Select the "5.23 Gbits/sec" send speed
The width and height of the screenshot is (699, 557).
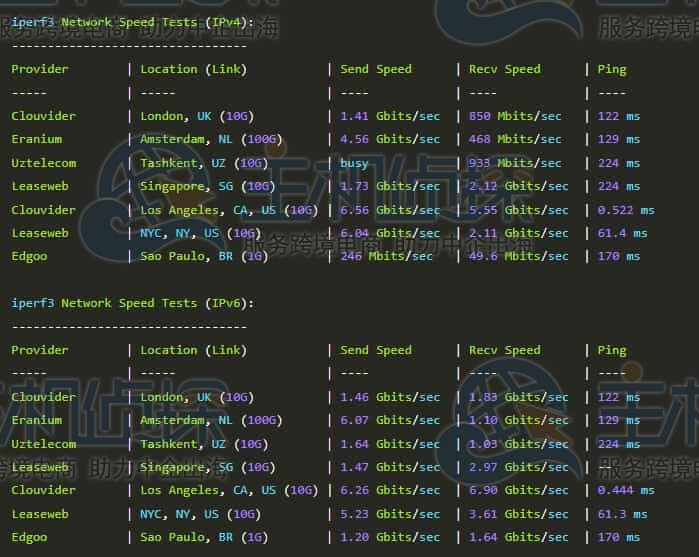(390, 514)
